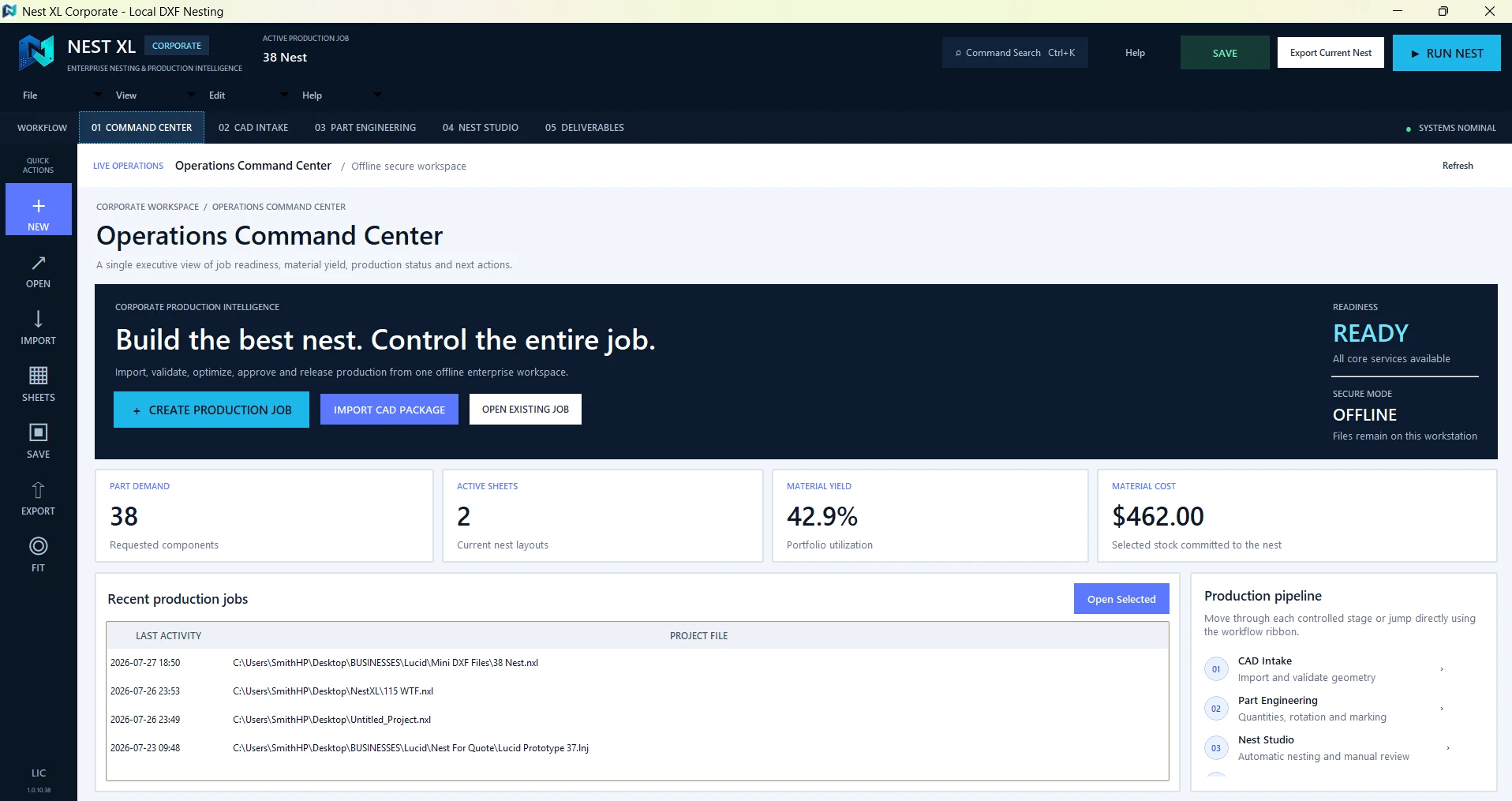Click the Help button in the header
1512x801 pixels.
tap(1135, 53)
